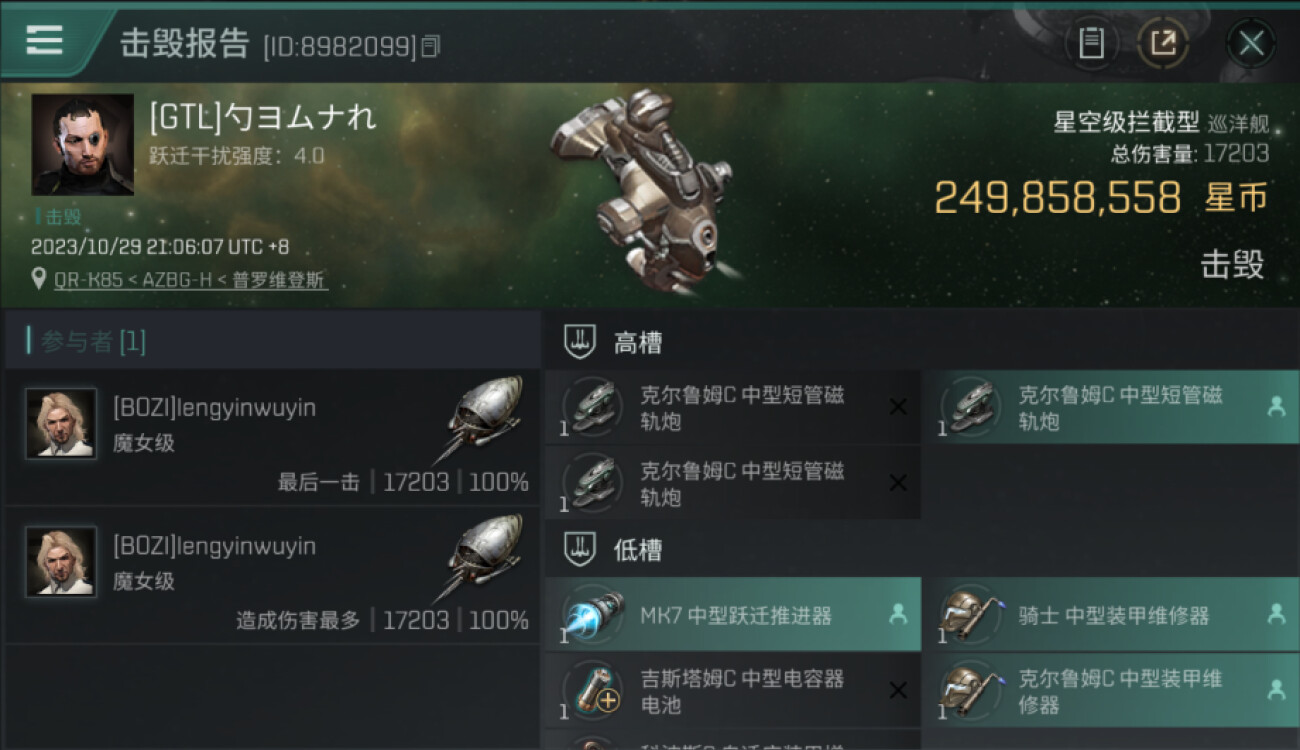Open the hamburger menu in header
Image resolution: width=1300 pixels, height=750 pixels.
tap(45, 40)
